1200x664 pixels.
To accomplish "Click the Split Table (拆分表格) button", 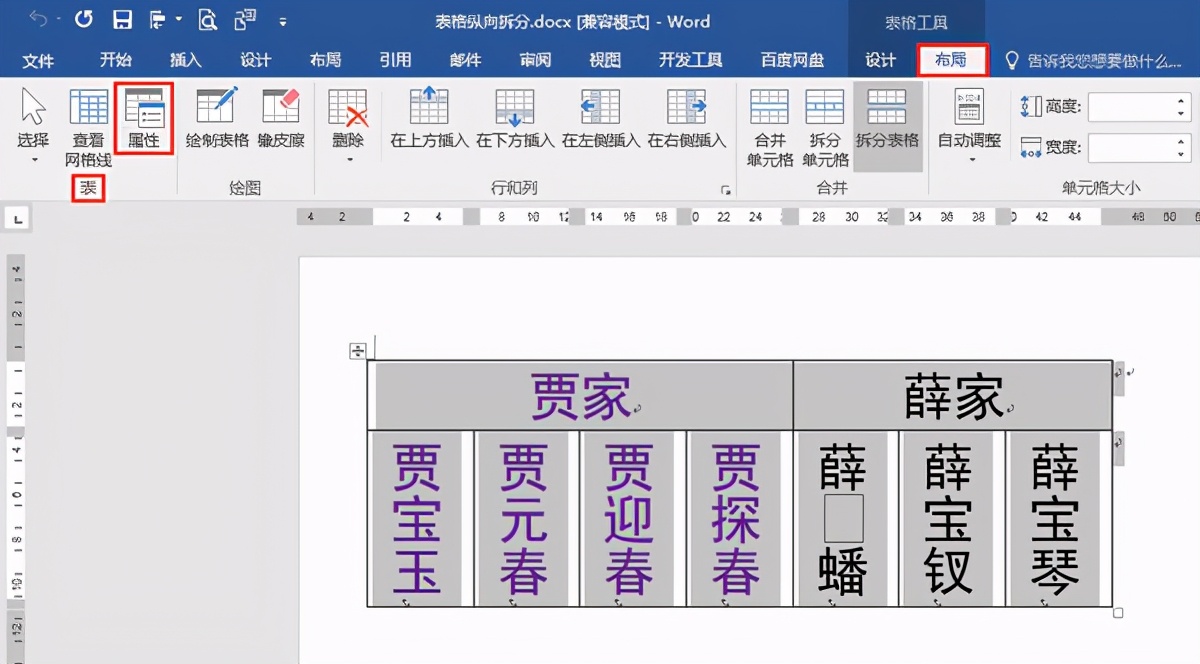I will click(887, 118).
